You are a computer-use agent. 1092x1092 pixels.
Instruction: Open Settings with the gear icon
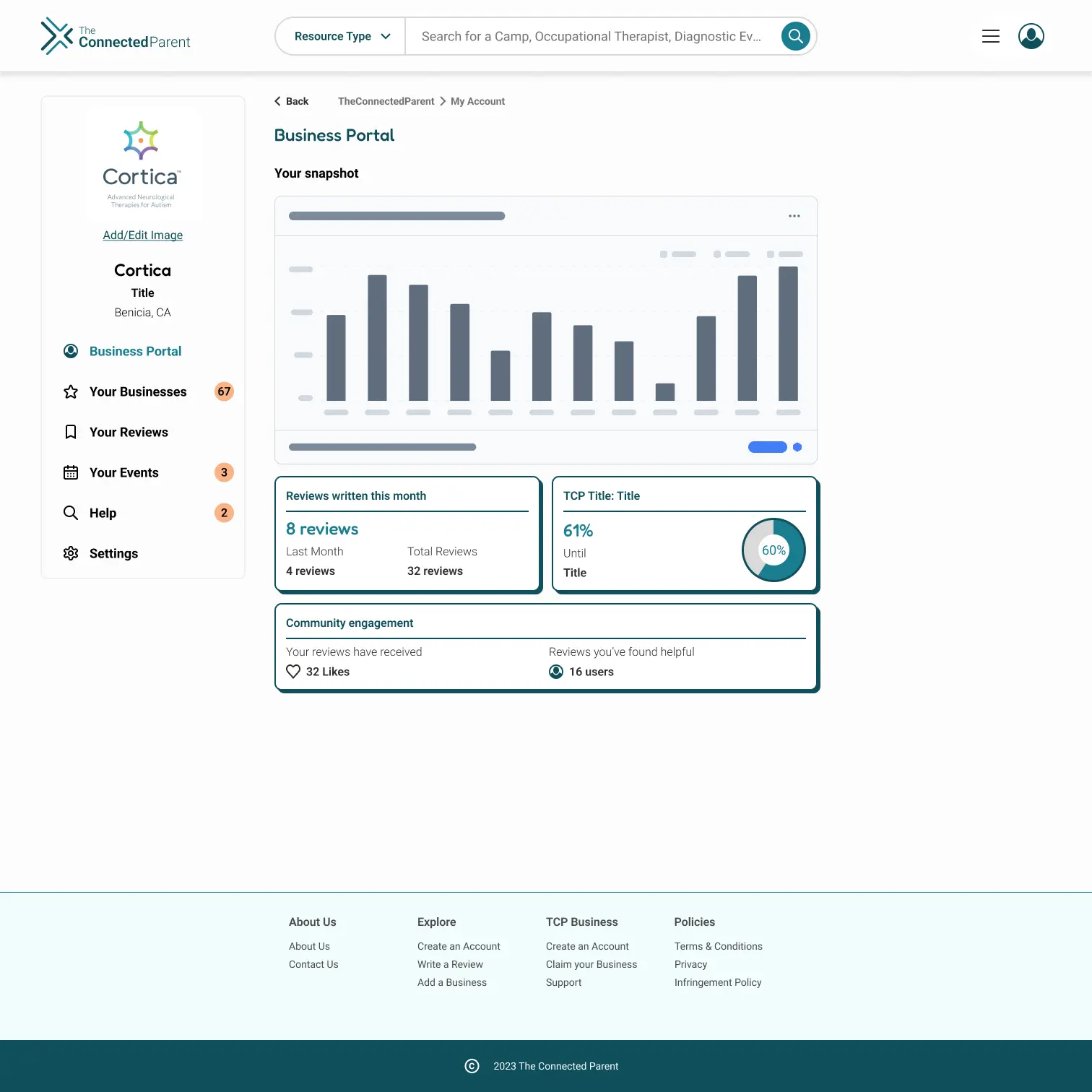(70, 553)
